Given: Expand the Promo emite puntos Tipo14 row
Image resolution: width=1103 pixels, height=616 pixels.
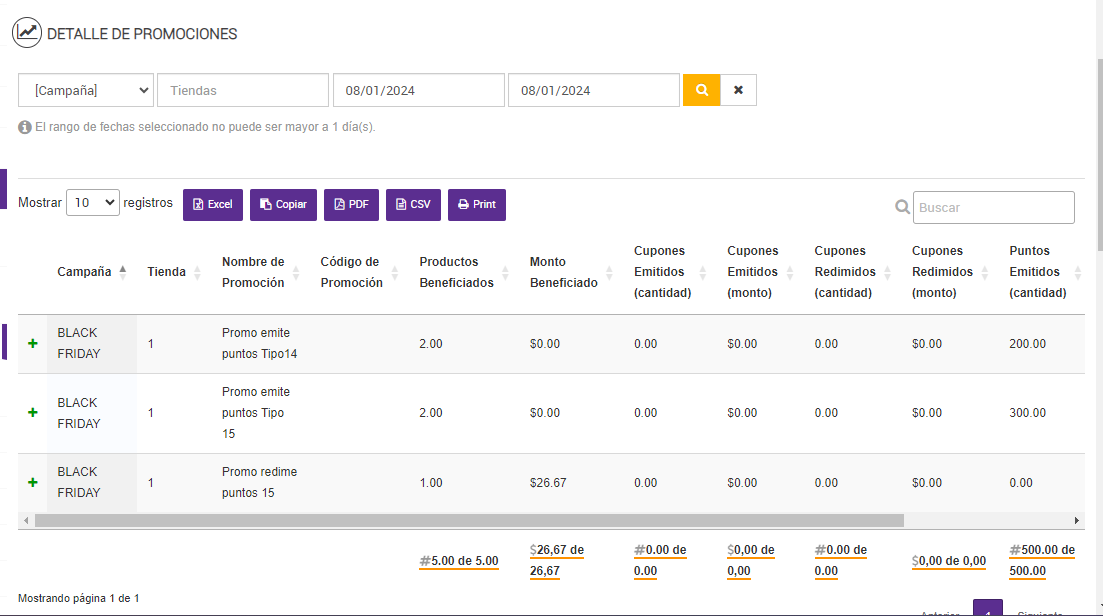Looking at the screenshot, I should point(33,343).
